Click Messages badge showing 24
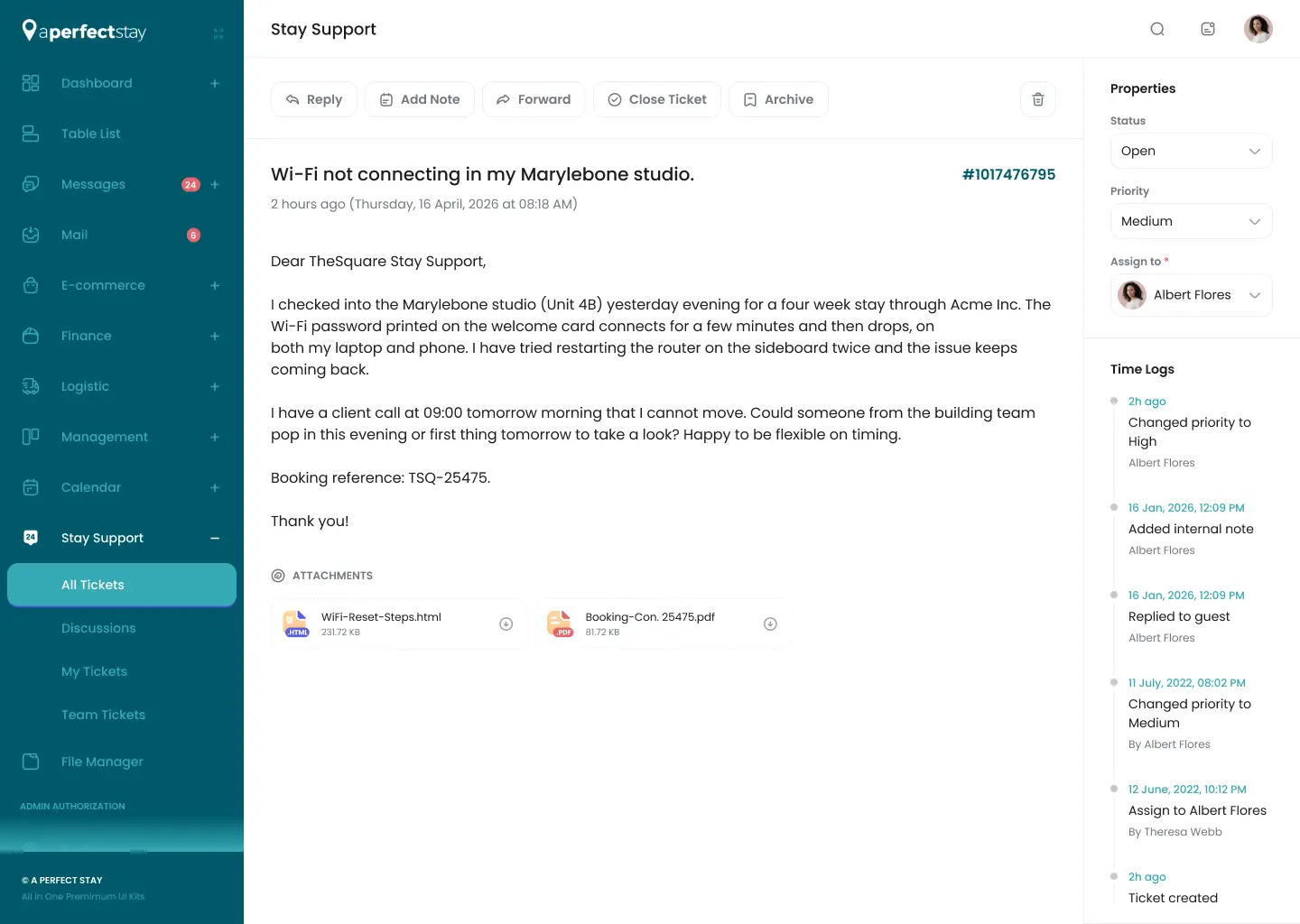Image resolution: width=1300 pixels, height=924 pixels. 190,184
